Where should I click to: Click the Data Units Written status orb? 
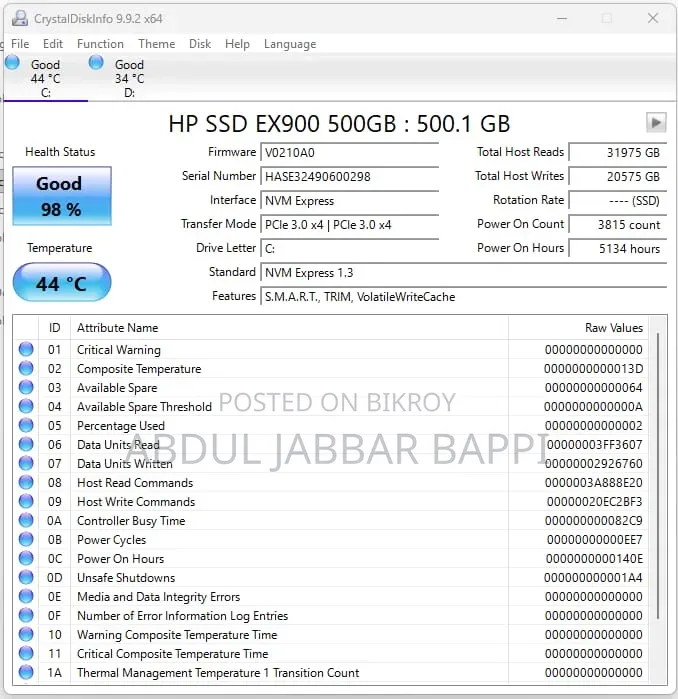[x=26, y=463]
